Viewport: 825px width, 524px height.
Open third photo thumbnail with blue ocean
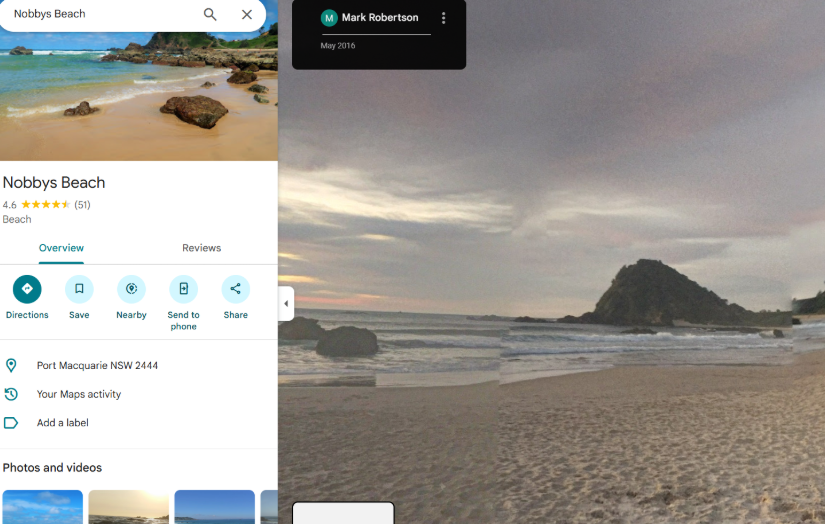[215, 507]
